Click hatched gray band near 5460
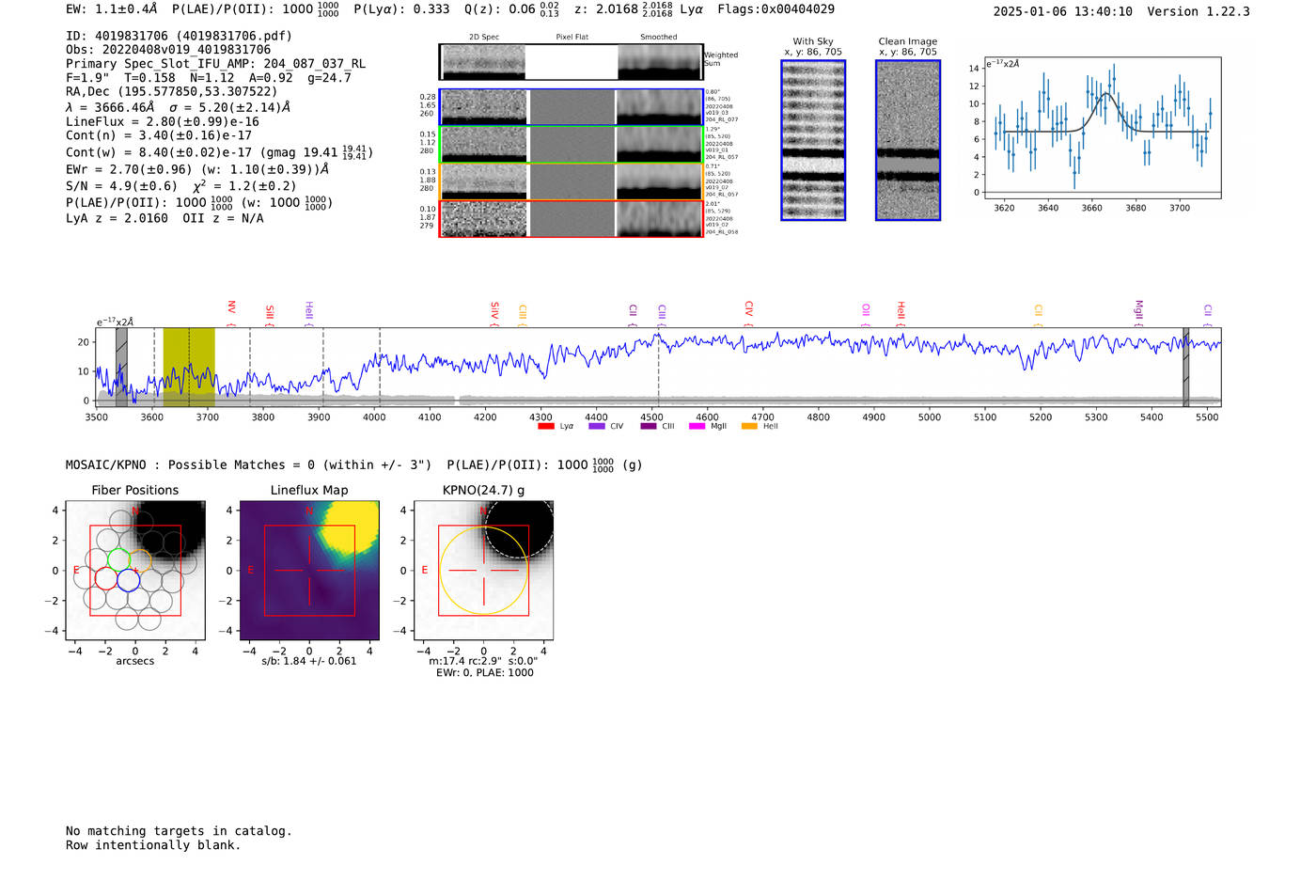Screen dimensions: 1316x896 tap(1185, 367)
